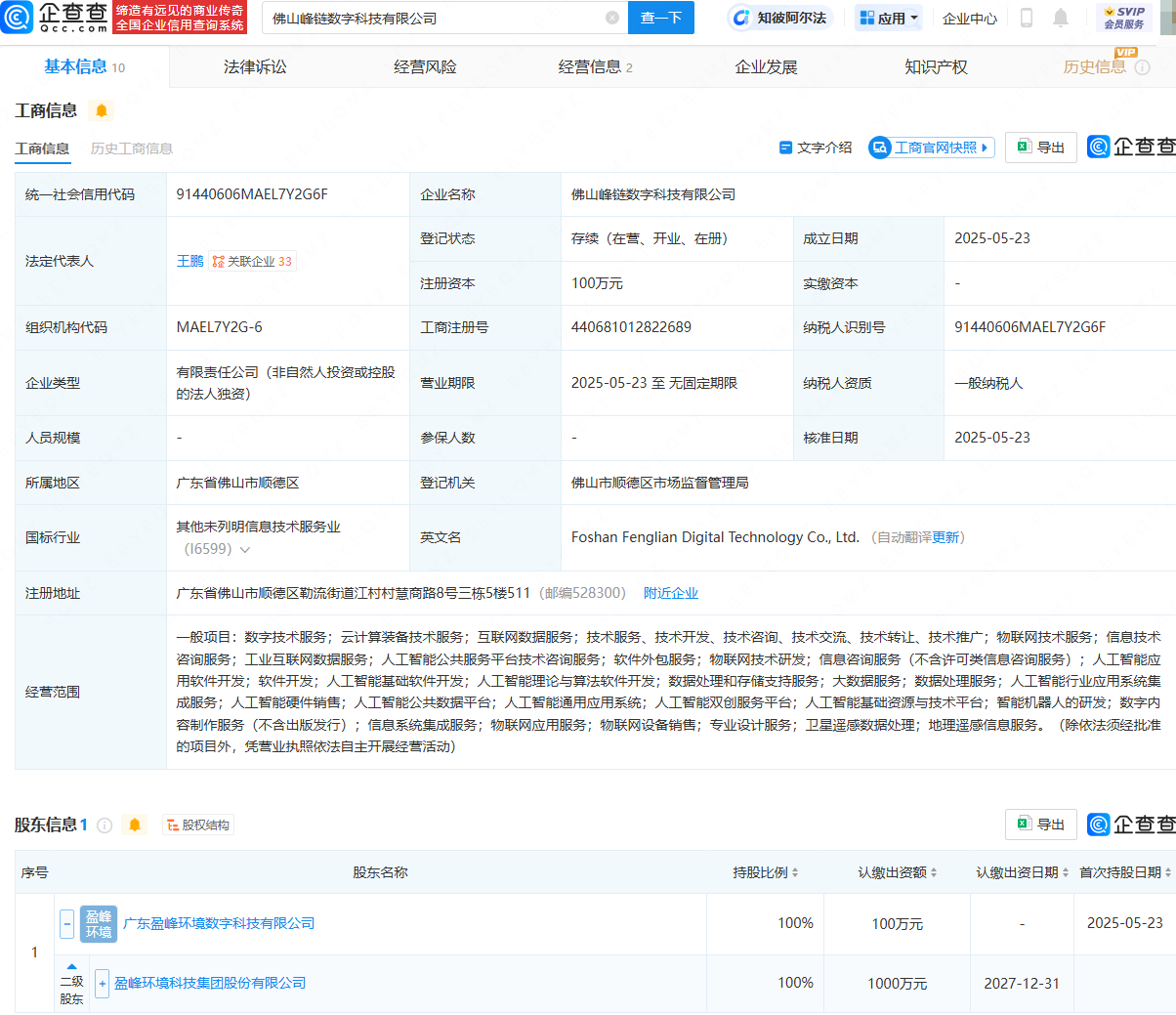Viewport: 1176px width, 1015px height.
Task: Open the 历史信息 VIP tab
Action: tap(1094, 66)
